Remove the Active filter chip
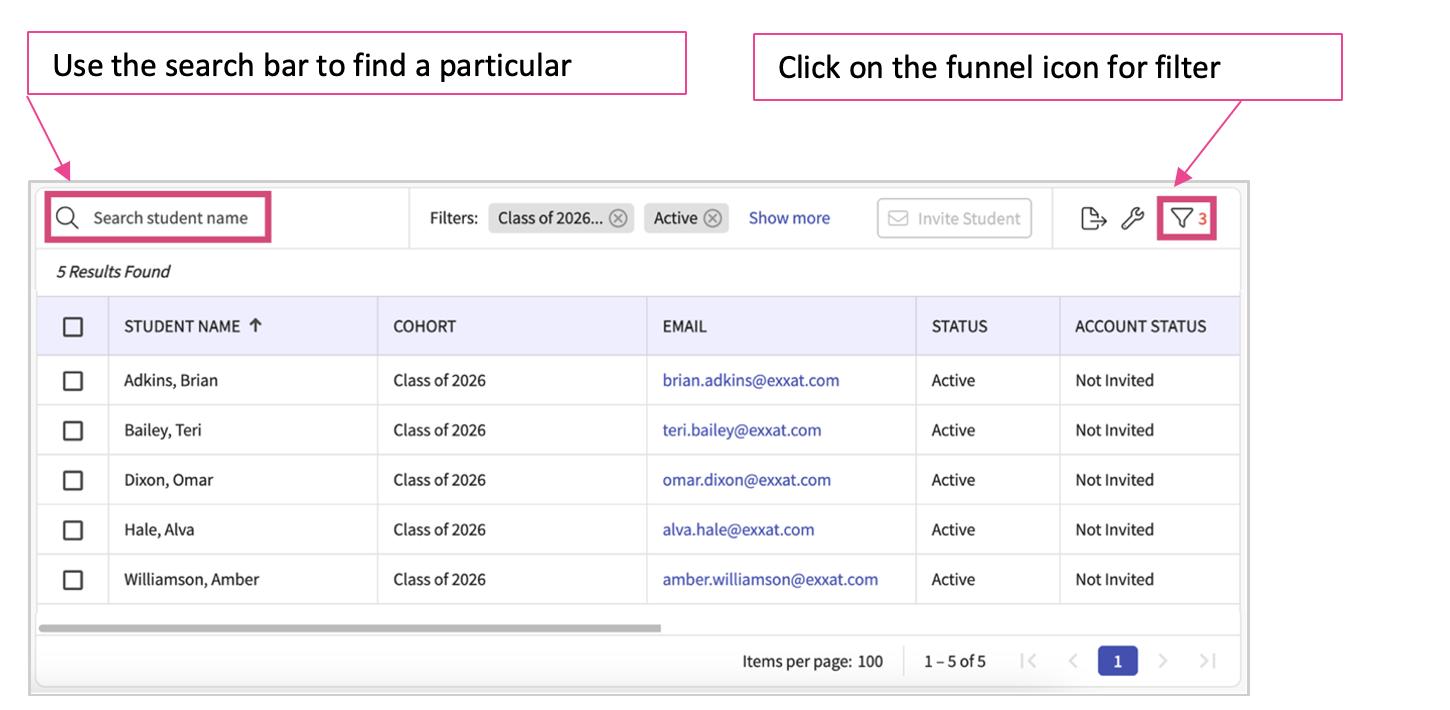Image resolution: width=1450 pixels, height=710 pixels. click(x=712, y=218)
